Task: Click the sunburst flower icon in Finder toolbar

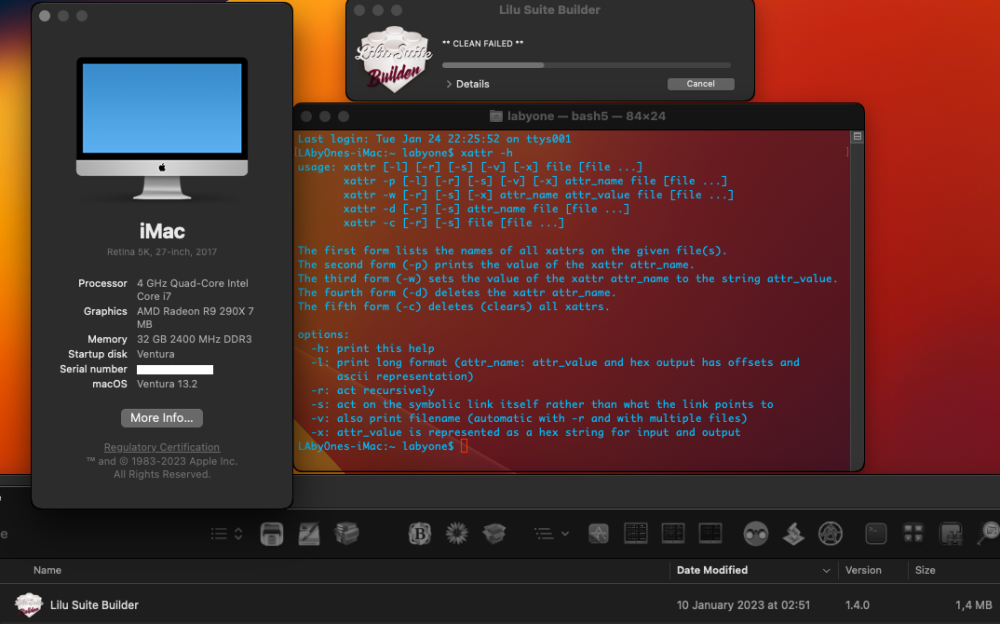Action: coord(457,533)
